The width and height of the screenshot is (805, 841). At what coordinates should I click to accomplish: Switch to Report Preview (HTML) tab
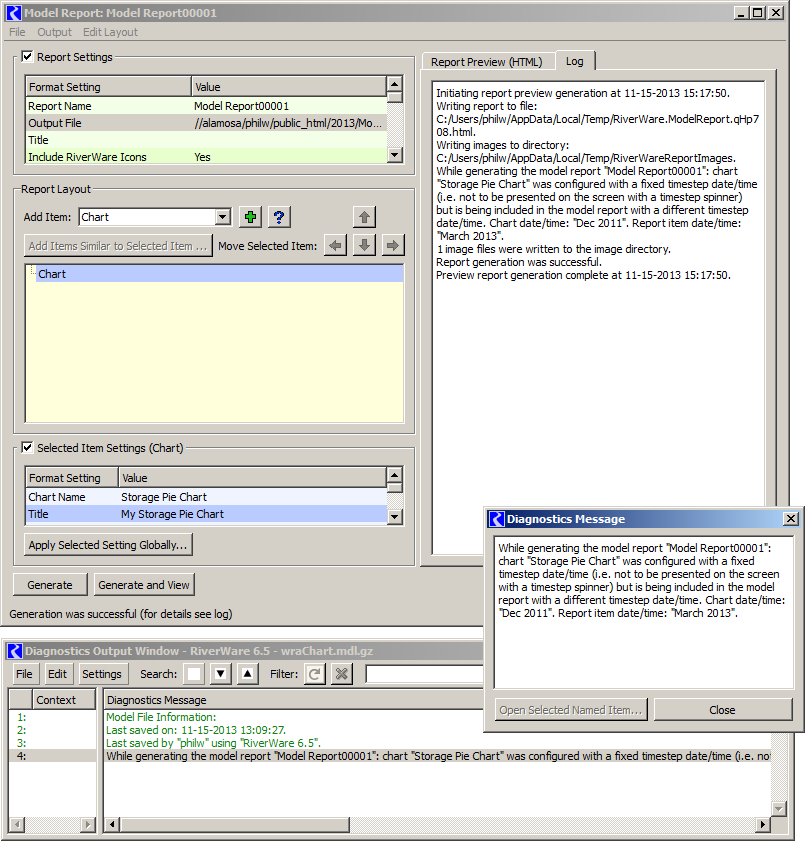click(486, 62)
